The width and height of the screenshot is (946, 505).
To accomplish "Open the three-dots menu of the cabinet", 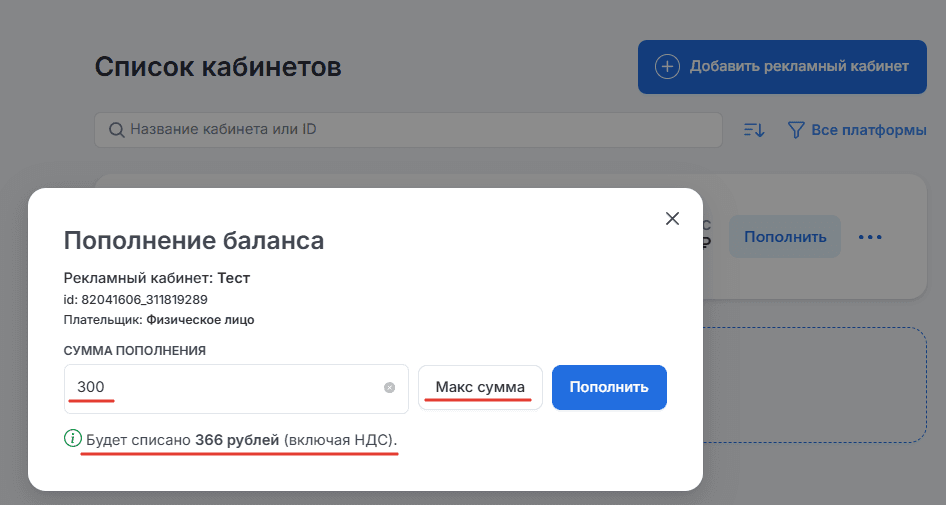I will pos(870,237).
